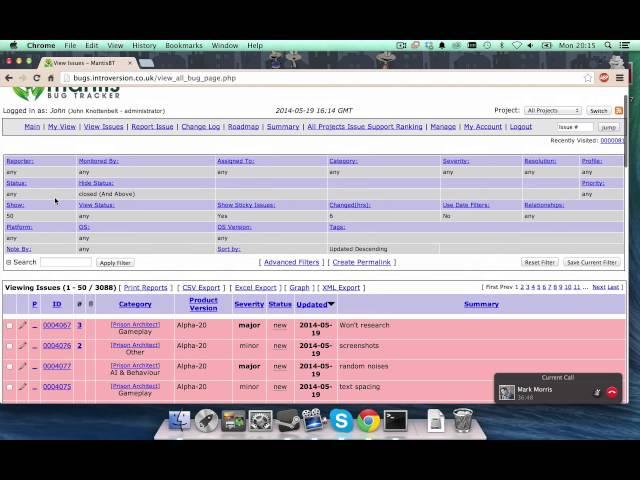Click the Logout link
This screenshot has height=480, width=640.
521,127
